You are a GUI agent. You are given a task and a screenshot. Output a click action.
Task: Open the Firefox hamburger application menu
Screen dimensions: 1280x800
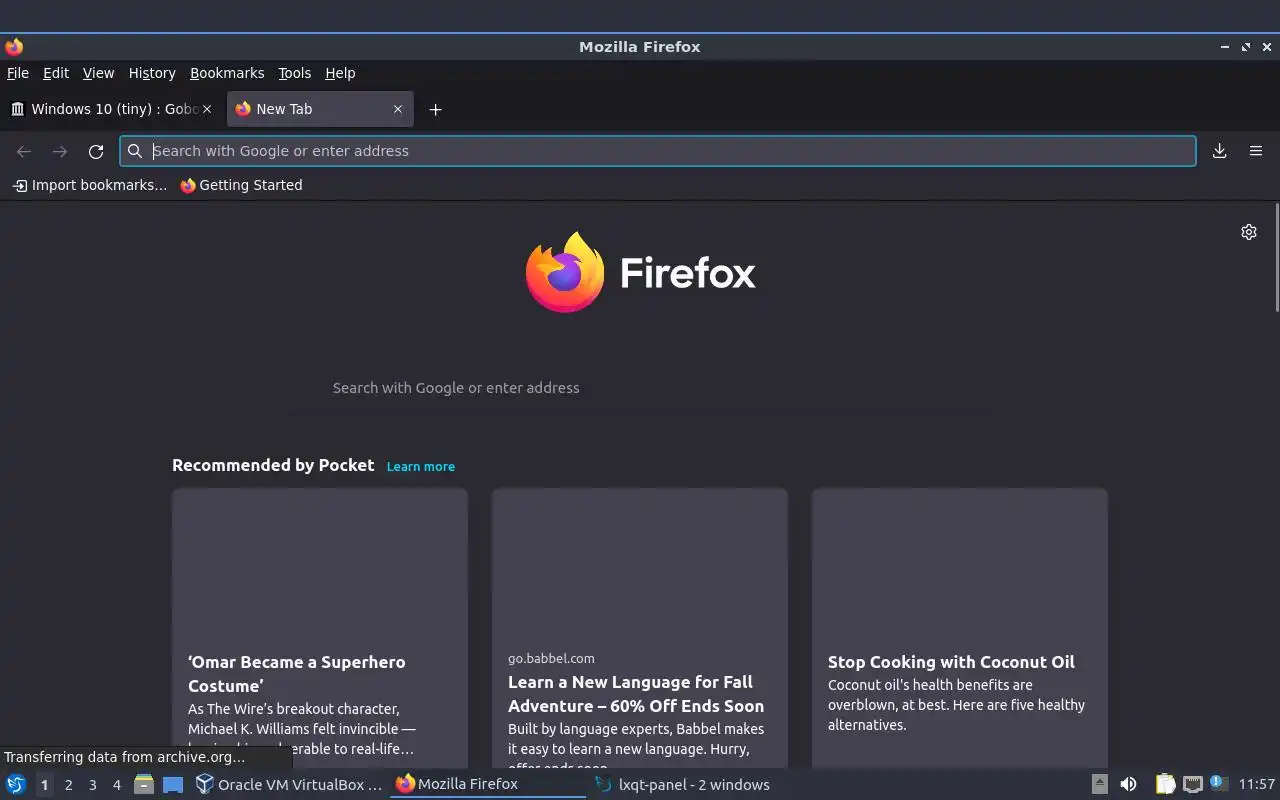click(1256, 151)
